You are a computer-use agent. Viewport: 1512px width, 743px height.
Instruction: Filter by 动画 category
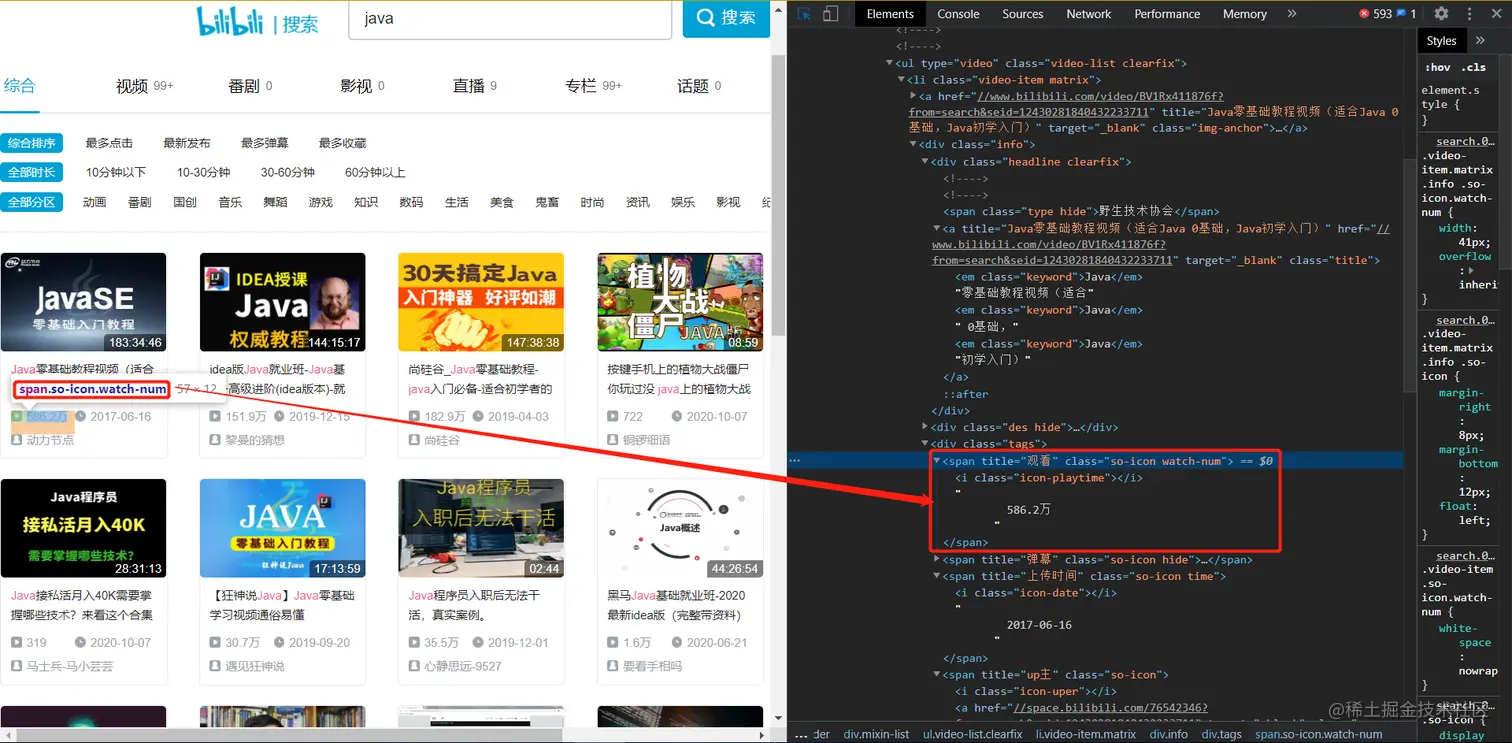tap(95, 202)
